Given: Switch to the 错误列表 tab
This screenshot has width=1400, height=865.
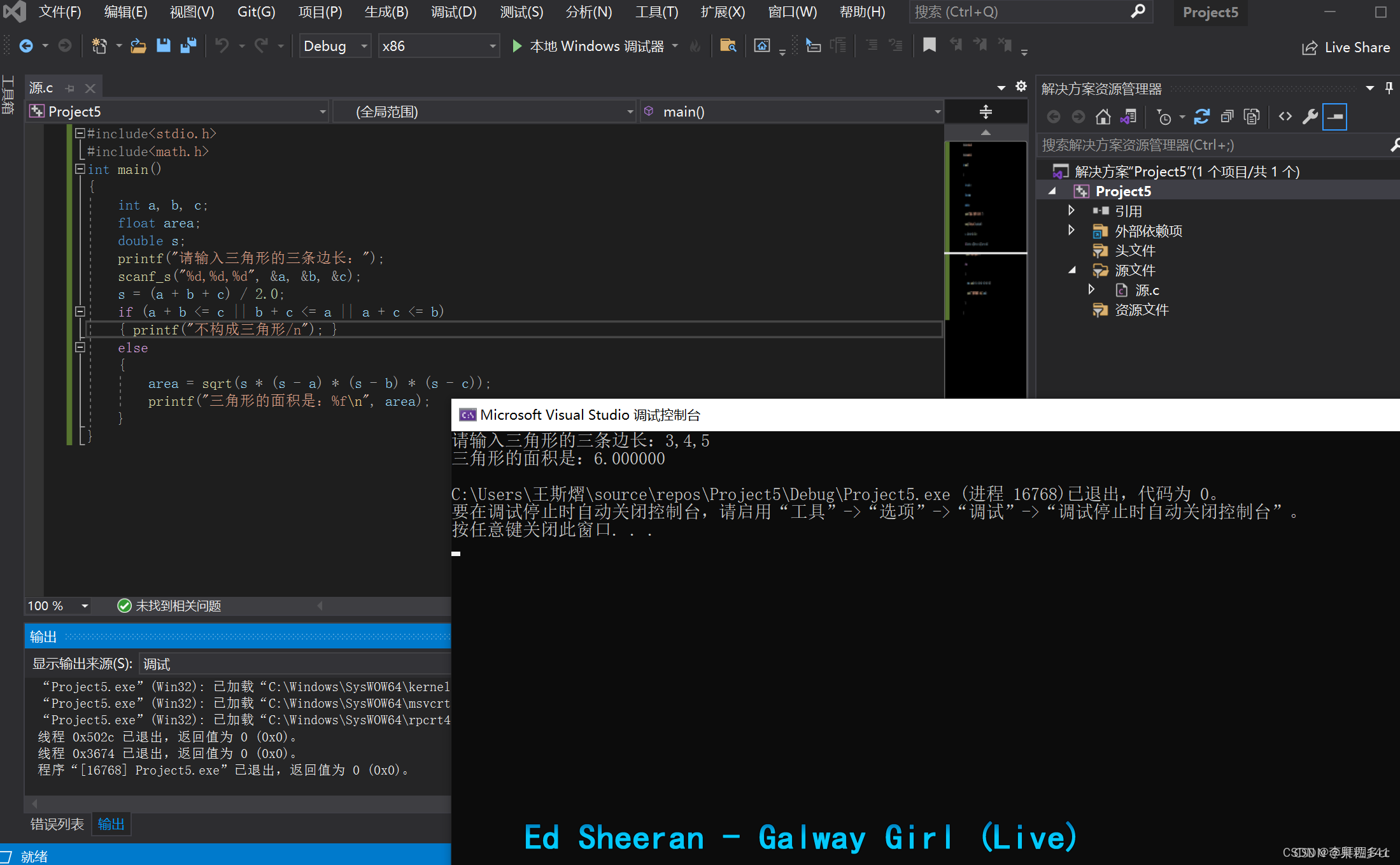Looking at the screenshot, I should (57, 824).
